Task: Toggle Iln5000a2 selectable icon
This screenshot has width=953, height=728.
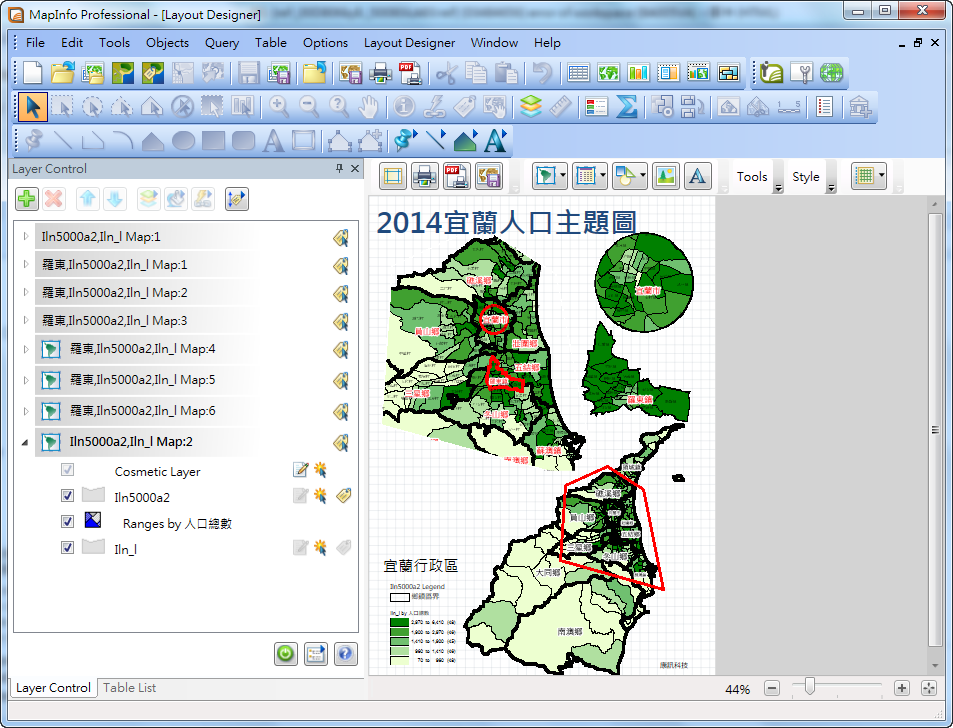Action: [320, 496]
